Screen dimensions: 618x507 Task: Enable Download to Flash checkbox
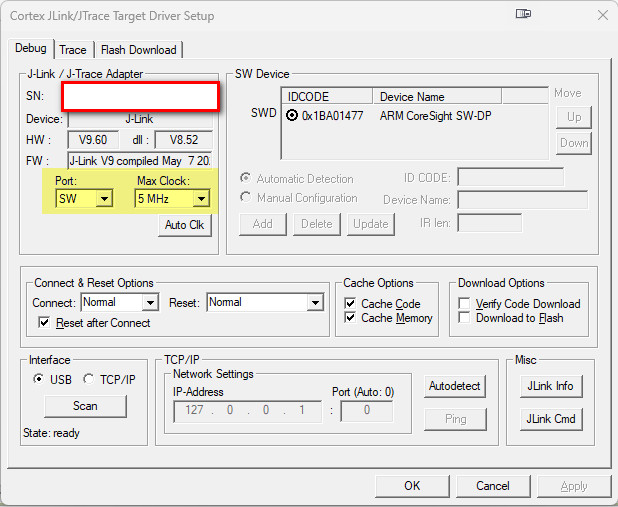click(464, 317)
